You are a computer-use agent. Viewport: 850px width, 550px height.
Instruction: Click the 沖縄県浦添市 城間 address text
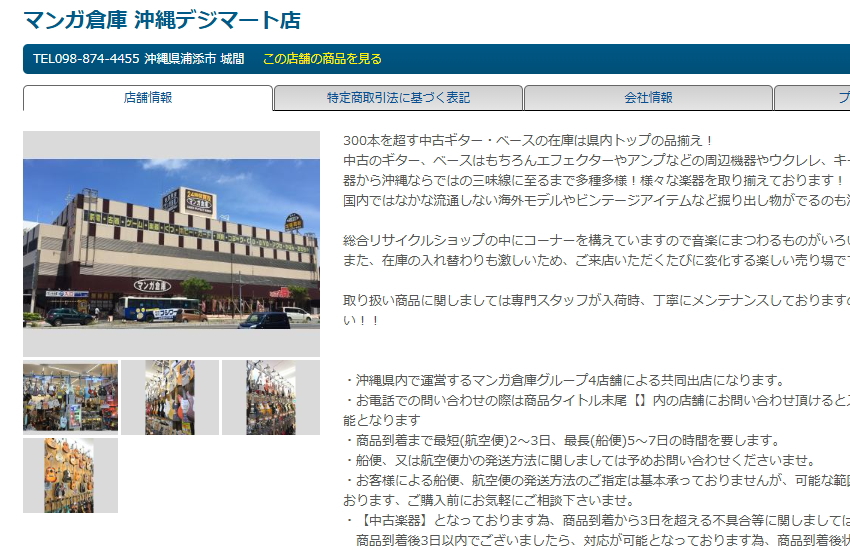click(x=194, y=59)
